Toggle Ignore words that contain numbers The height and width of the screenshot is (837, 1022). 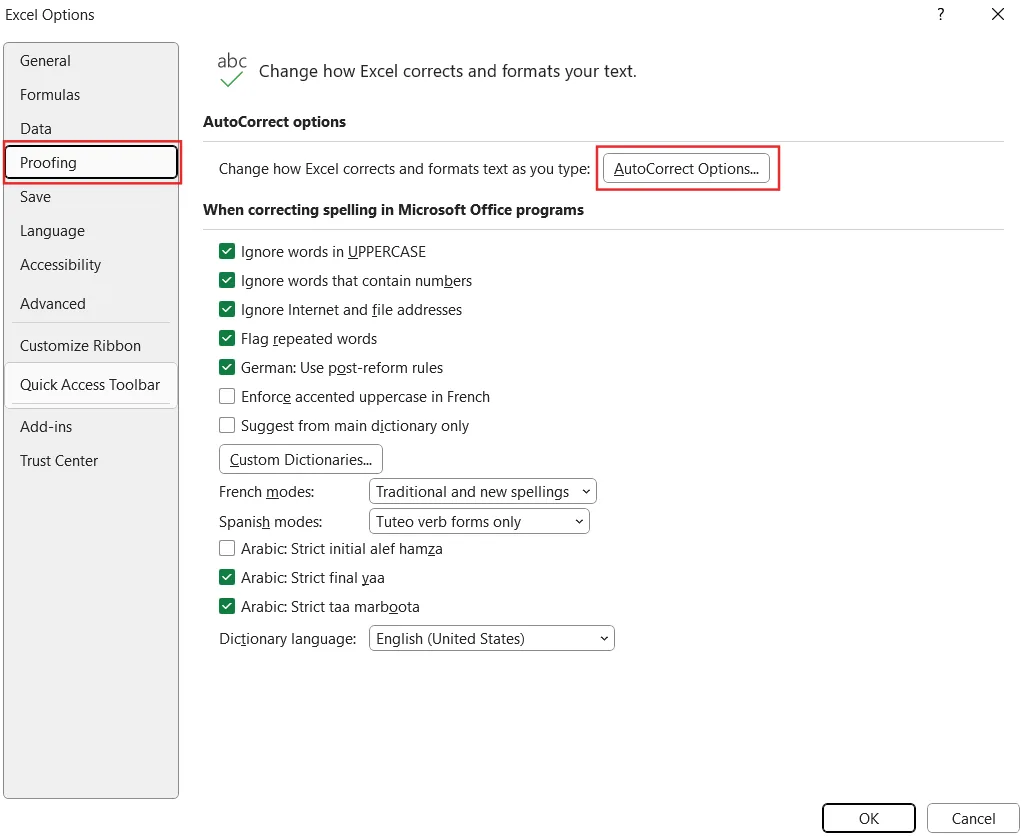pyautogui.click(x=227, y=281)
